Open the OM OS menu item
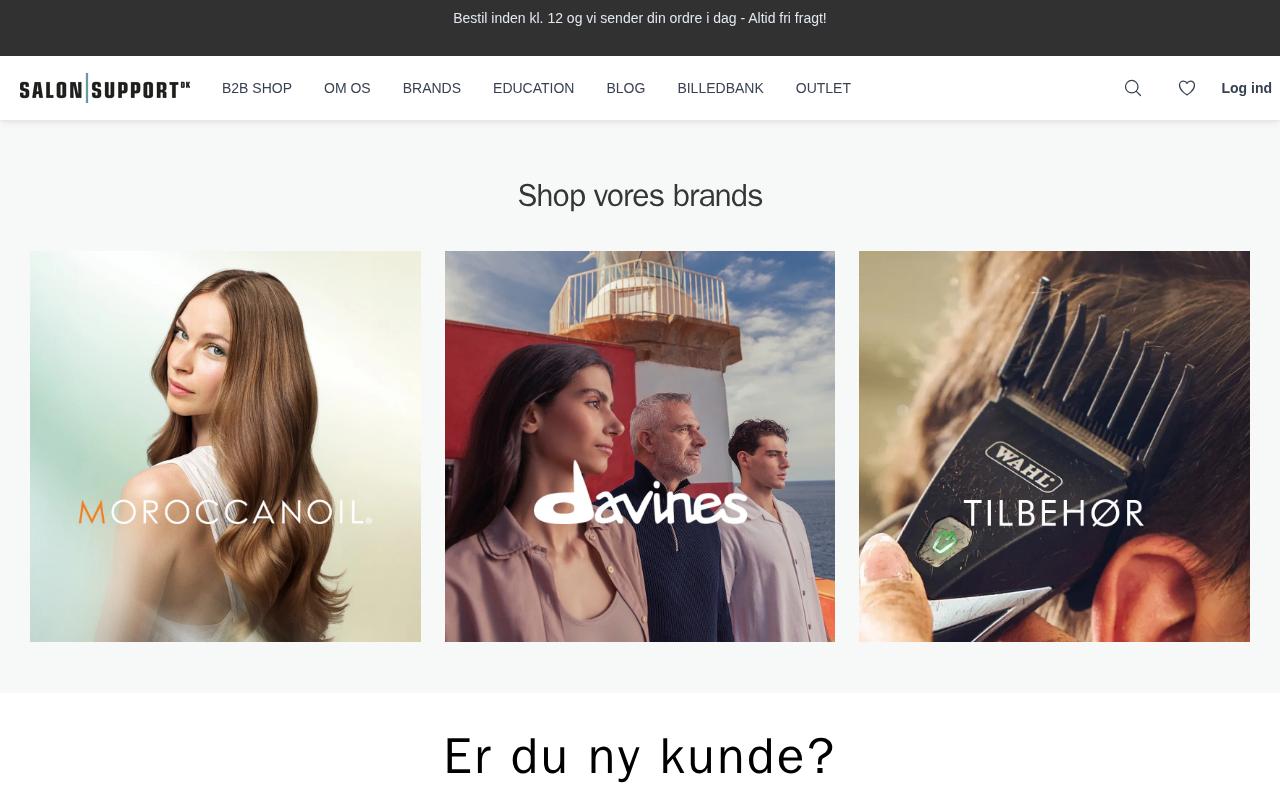1280x800 pixels. (x=347, y=88)
